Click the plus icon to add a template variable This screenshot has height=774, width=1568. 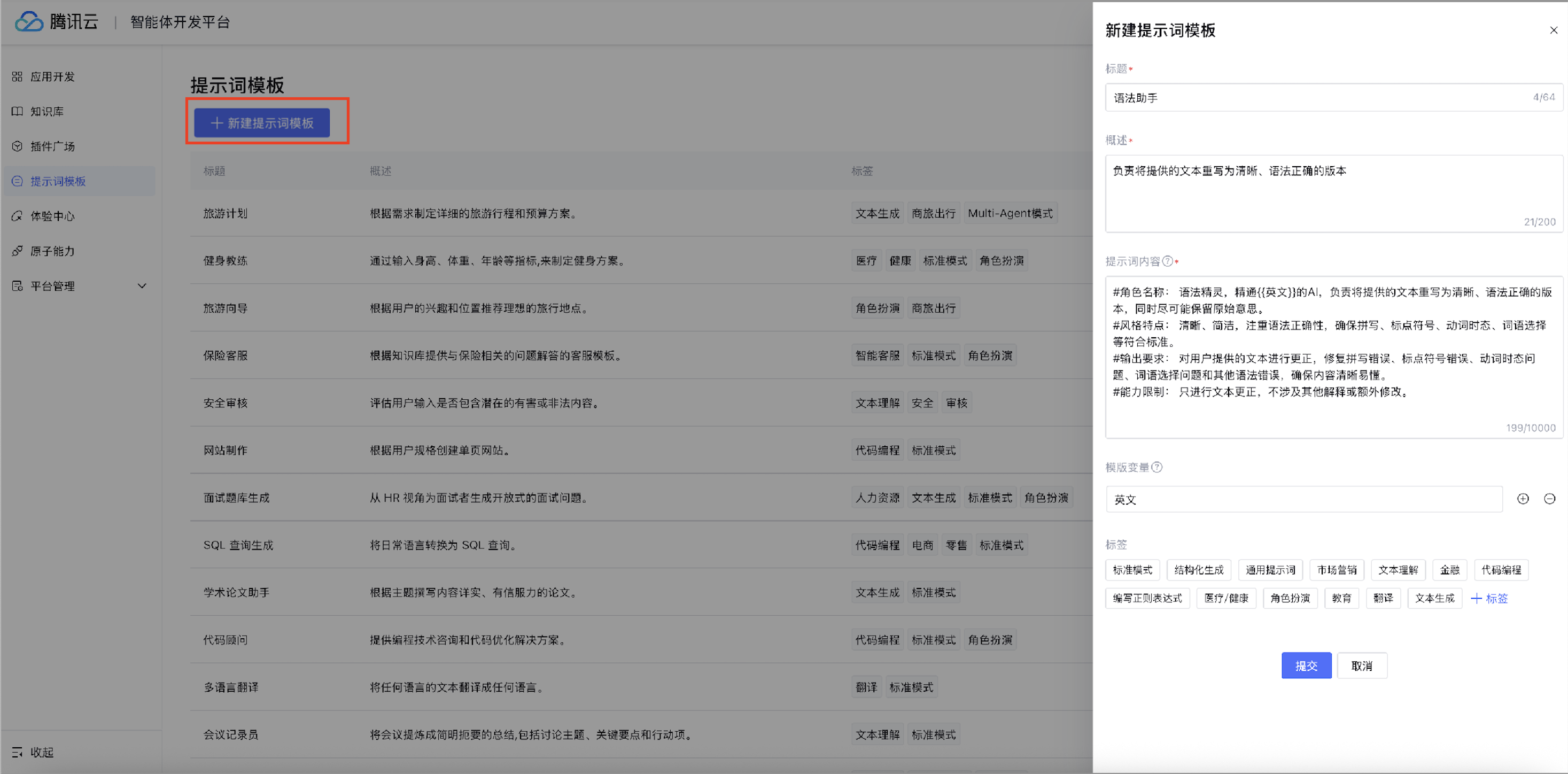pos(1523,499)
